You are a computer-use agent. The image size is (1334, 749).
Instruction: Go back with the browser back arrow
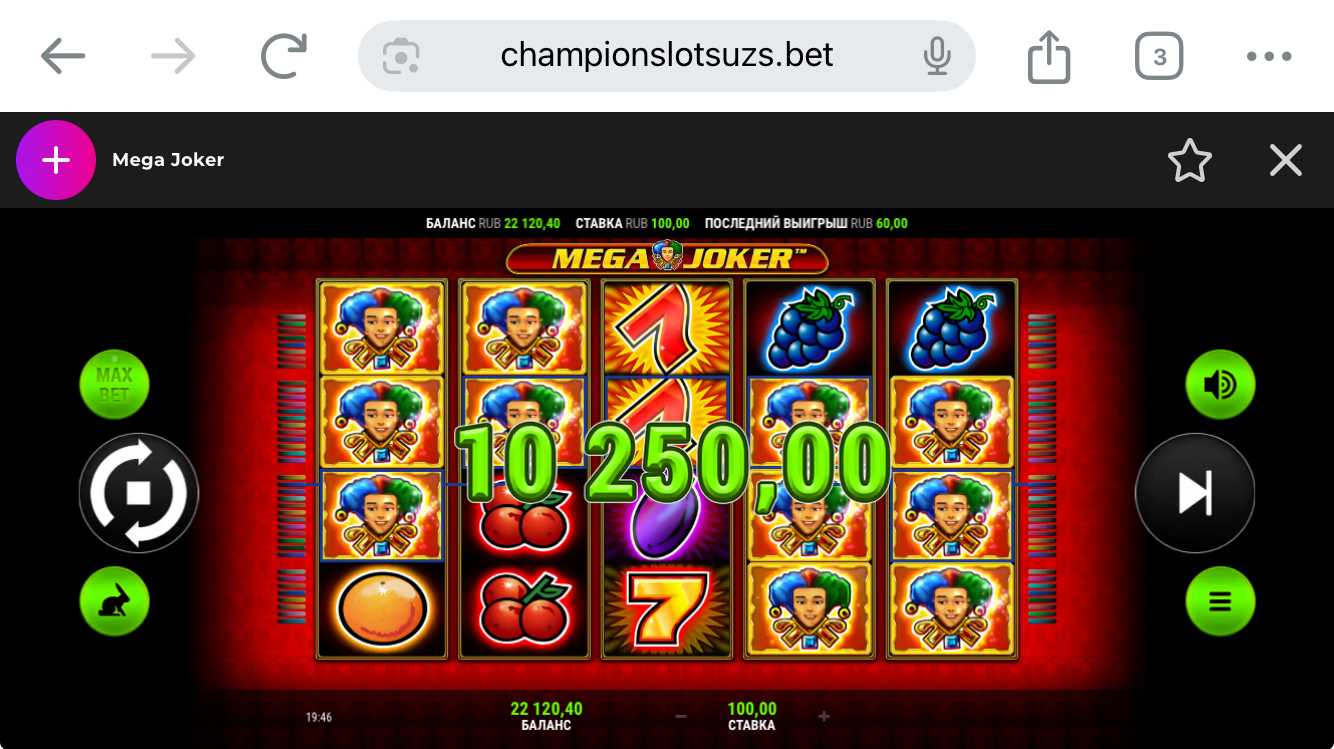(x=63, y=57)
